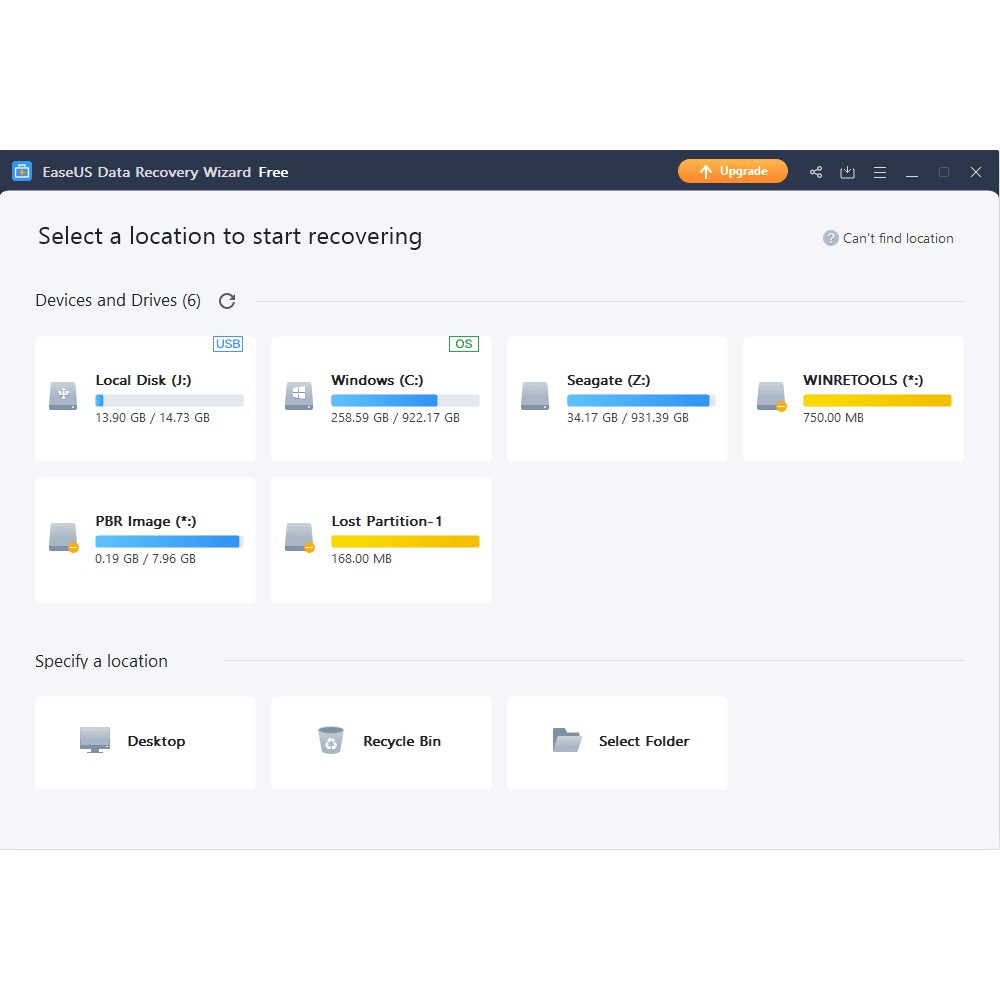Select the Local Disk (J:) USB drive icon
1000x1000 pixels.
[x=63, y=396]
